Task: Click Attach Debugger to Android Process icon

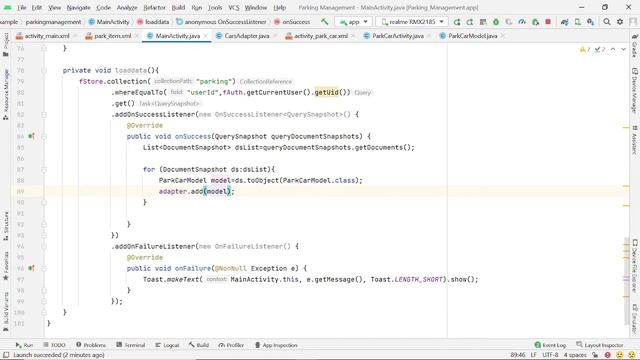Action: (x=535, y=22)
